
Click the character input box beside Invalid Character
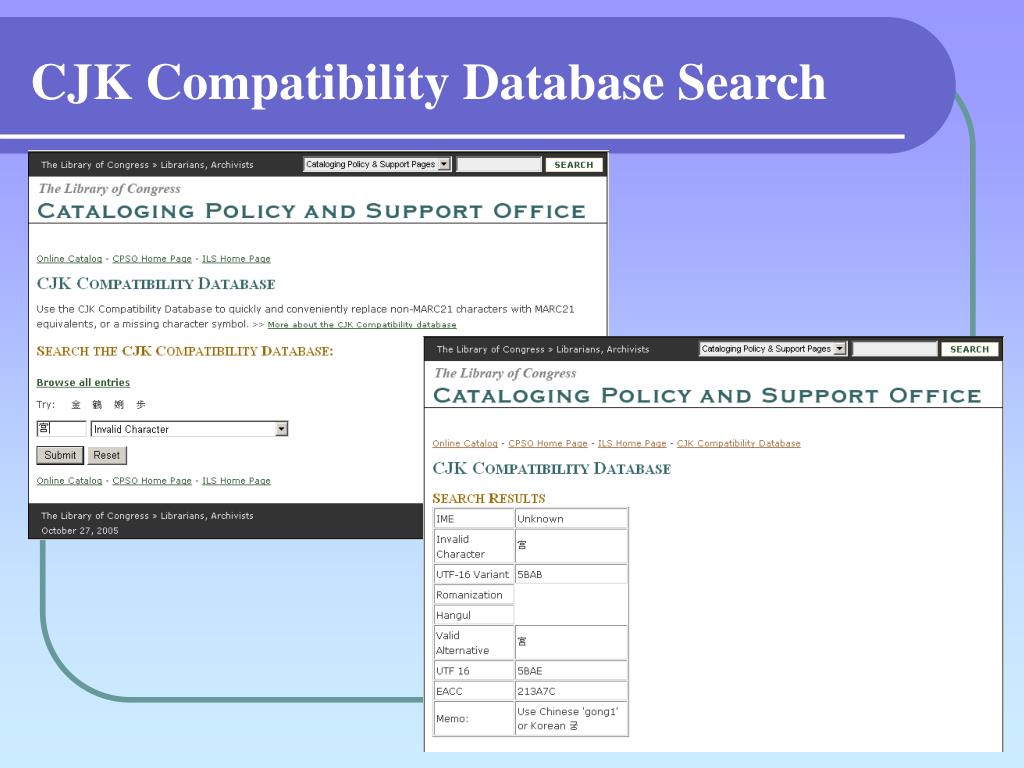[61, 428]
